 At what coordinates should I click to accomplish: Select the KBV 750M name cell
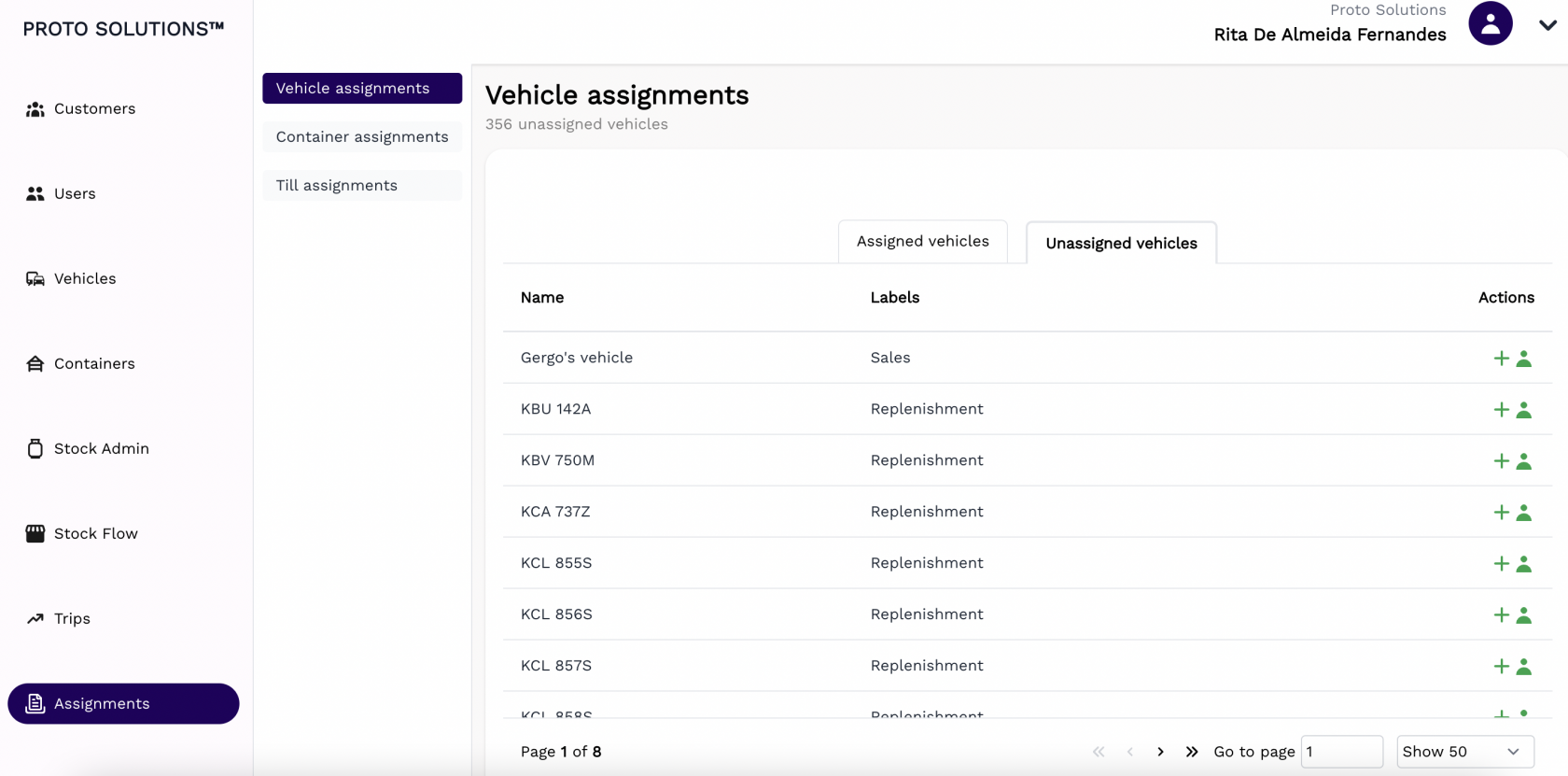[558, 460]
